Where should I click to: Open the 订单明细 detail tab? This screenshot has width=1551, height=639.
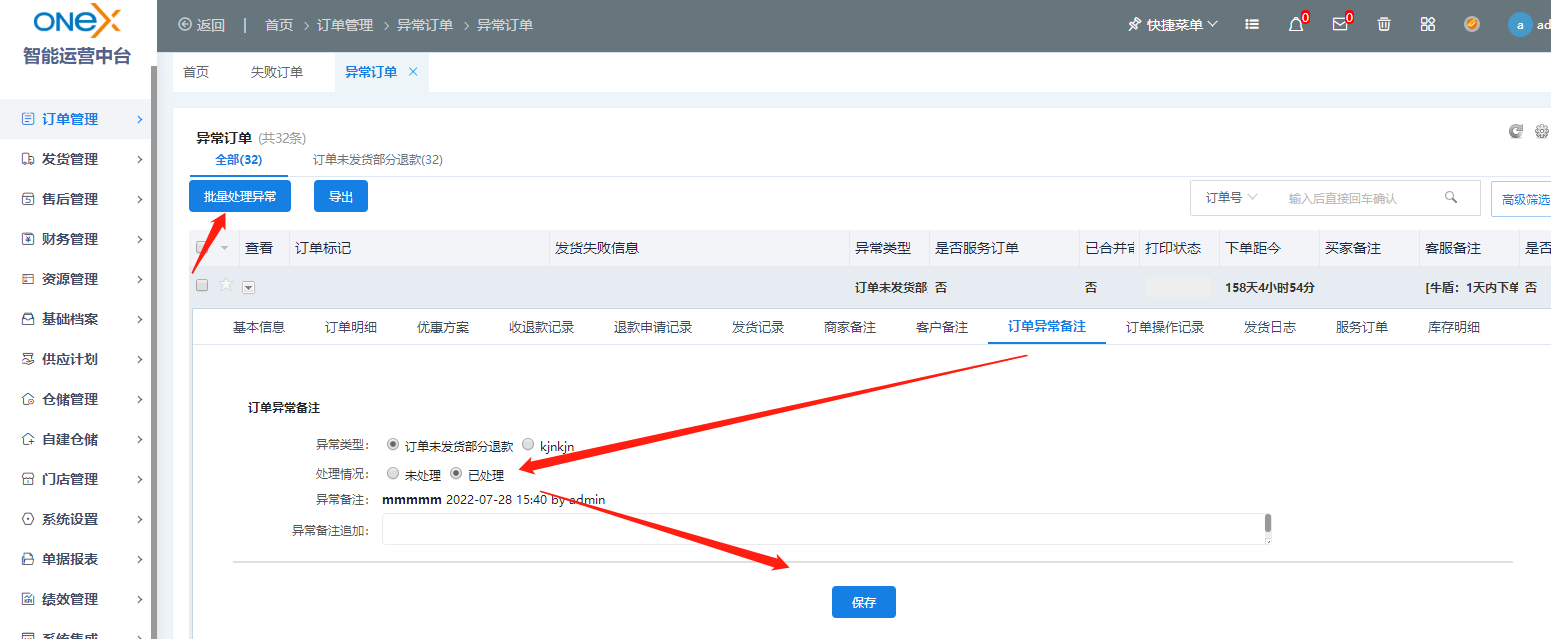tap(351, 327)
